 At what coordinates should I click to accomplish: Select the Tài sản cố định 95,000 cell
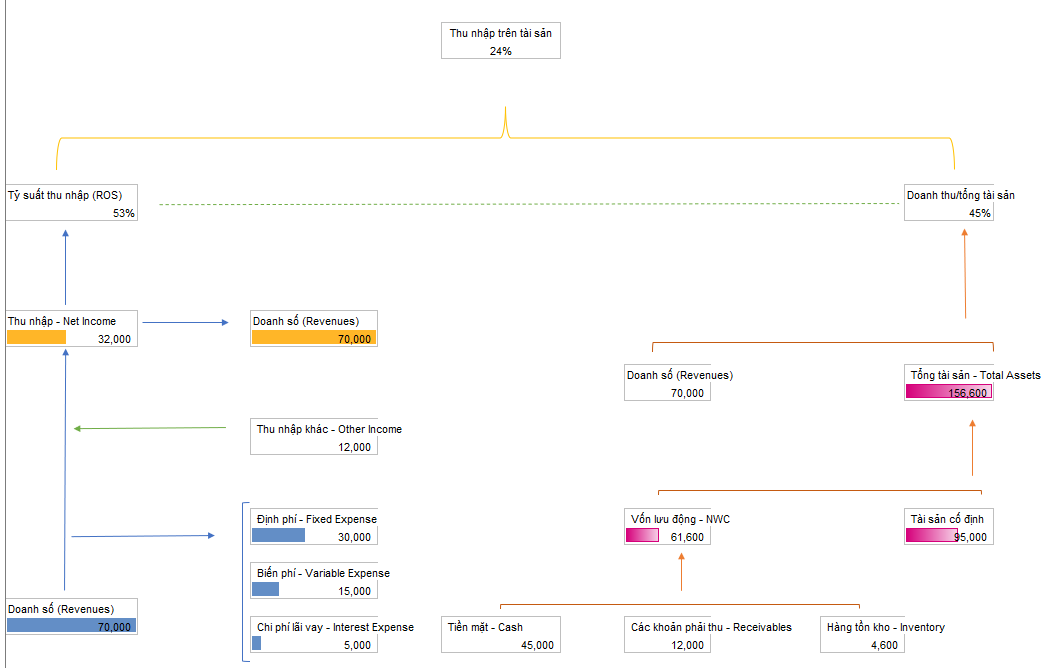click(x=948, y=536)
